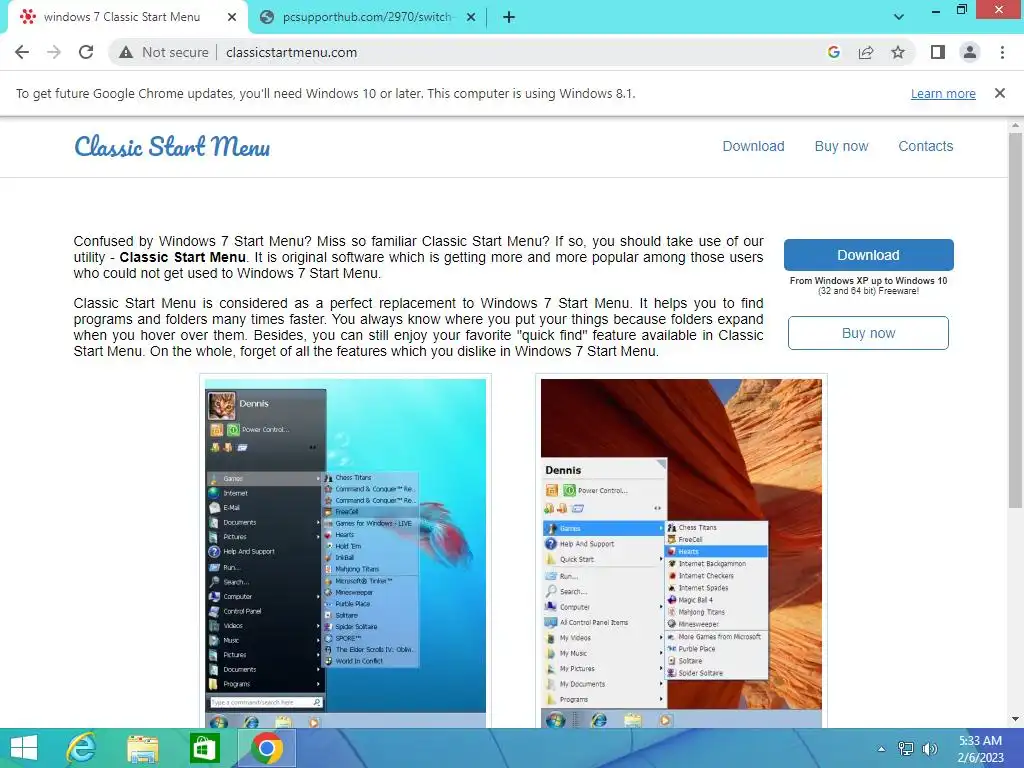Open the Chrome profile menu
Image resolution: width=1024 pixels, height=768 pixels.
tap(970, 52)
